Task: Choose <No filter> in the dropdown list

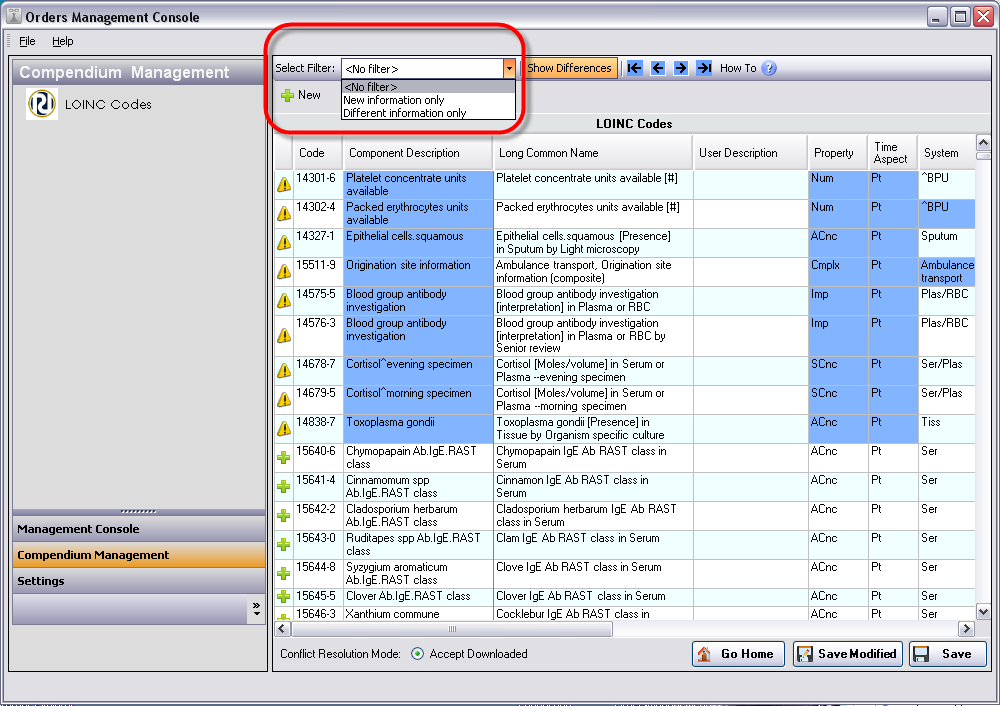Action: [428, 87]
